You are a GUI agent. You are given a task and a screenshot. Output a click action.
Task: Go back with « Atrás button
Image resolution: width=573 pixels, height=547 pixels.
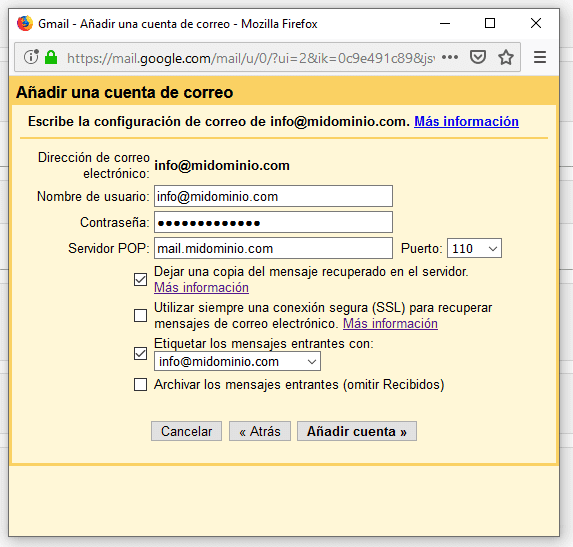click(x=260, y=431)
